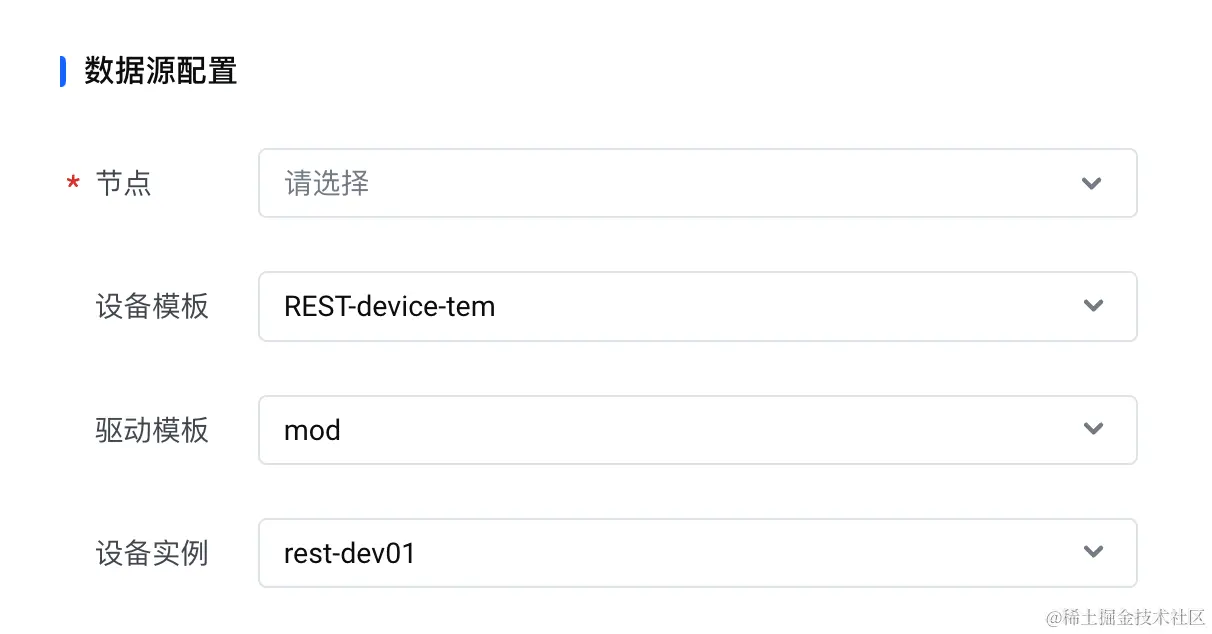The width and height of the screenshot is (1212, 634).
Task: Click the chevron arrow in the 设备实例 field
Action: [x=1093, y=552]
